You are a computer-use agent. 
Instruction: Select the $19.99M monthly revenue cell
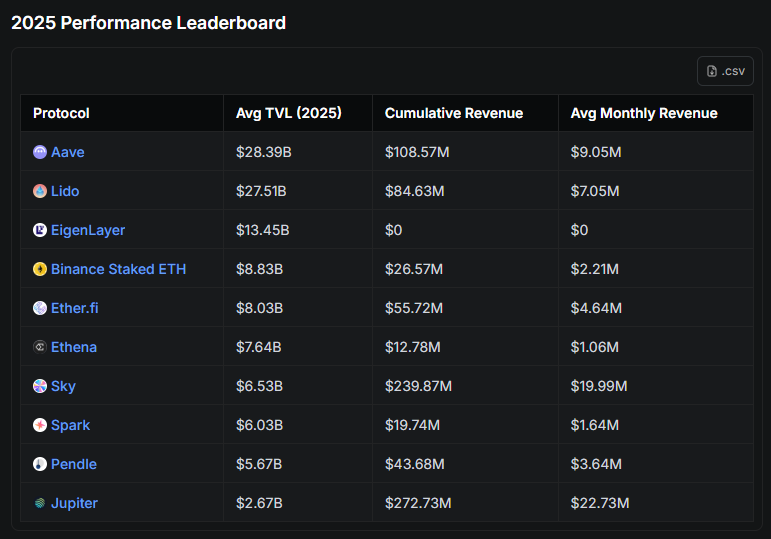pos(656,386)
